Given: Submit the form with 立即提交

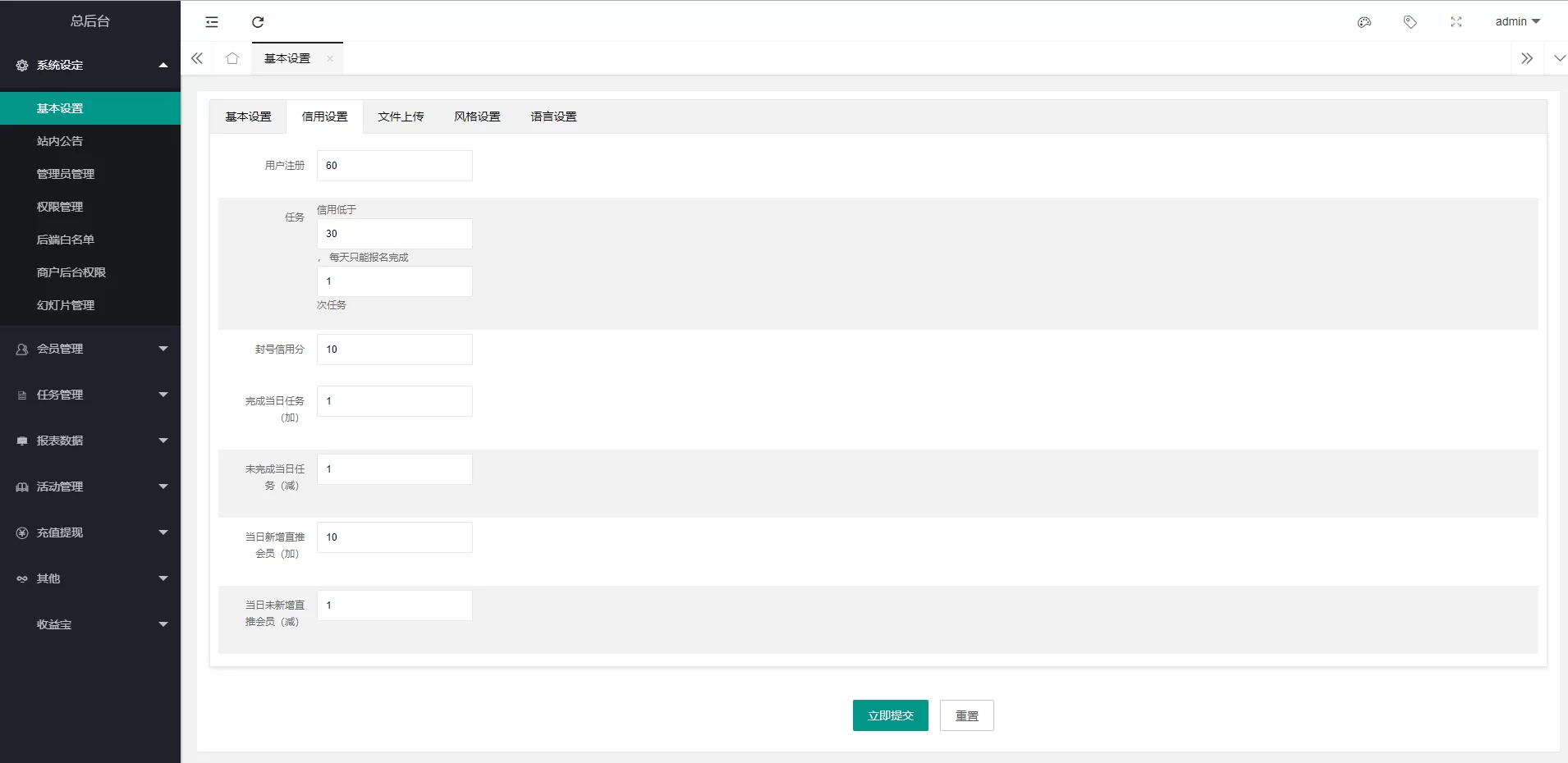Looking at the screenshot, I should click(891, 715).
